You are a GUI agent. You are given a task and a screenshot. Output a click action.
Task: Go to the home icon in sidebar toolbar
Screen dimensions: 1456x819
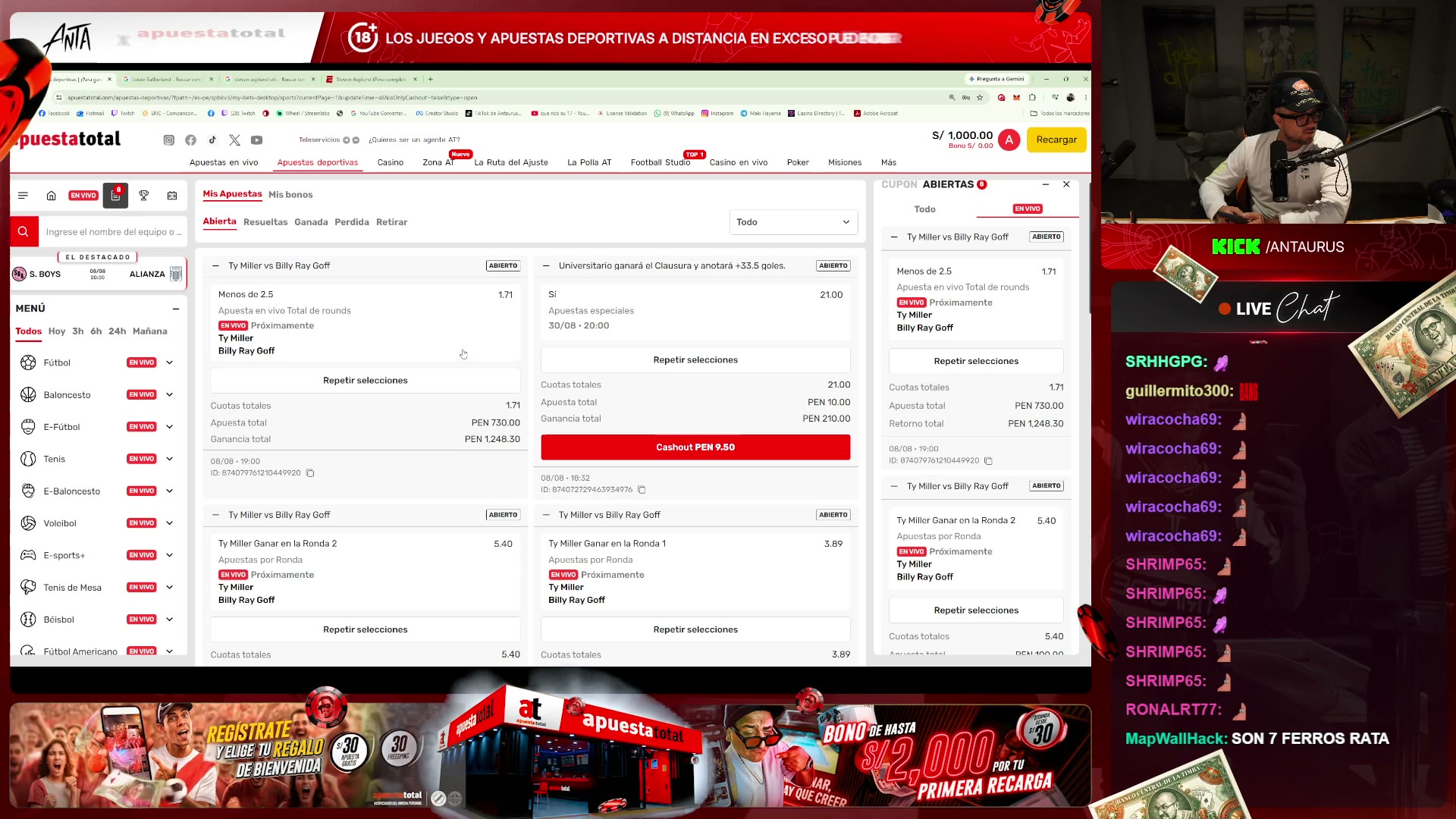(52, 196)
